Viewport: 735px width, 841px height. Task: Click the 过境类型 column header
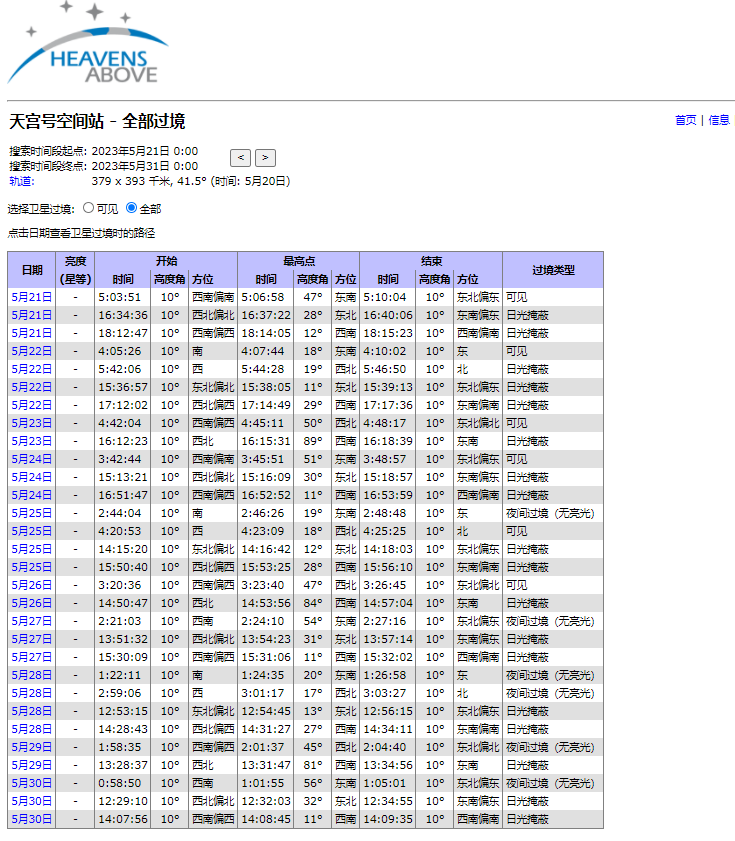point(553,270)
